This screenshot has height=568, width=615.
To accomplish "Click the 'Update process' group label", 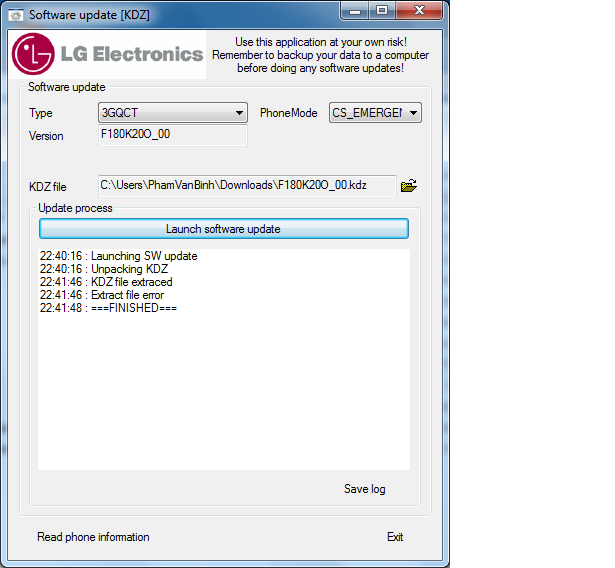I will [75, 208].
